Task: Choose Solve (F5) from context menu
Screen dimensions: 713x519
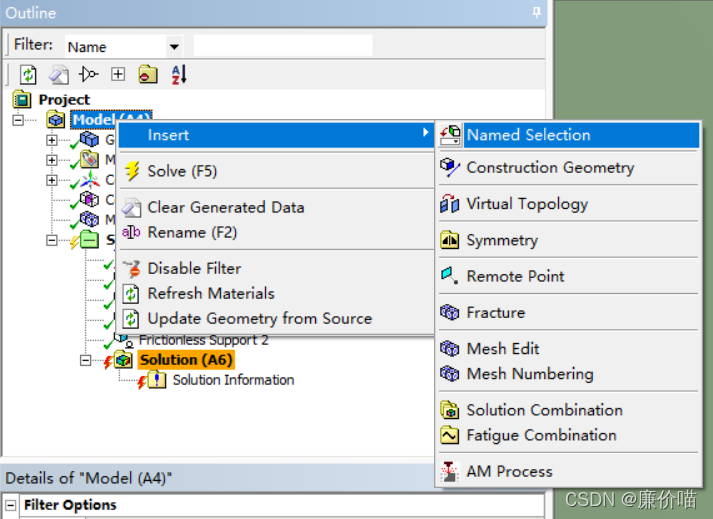Action: tap(276, 171)
